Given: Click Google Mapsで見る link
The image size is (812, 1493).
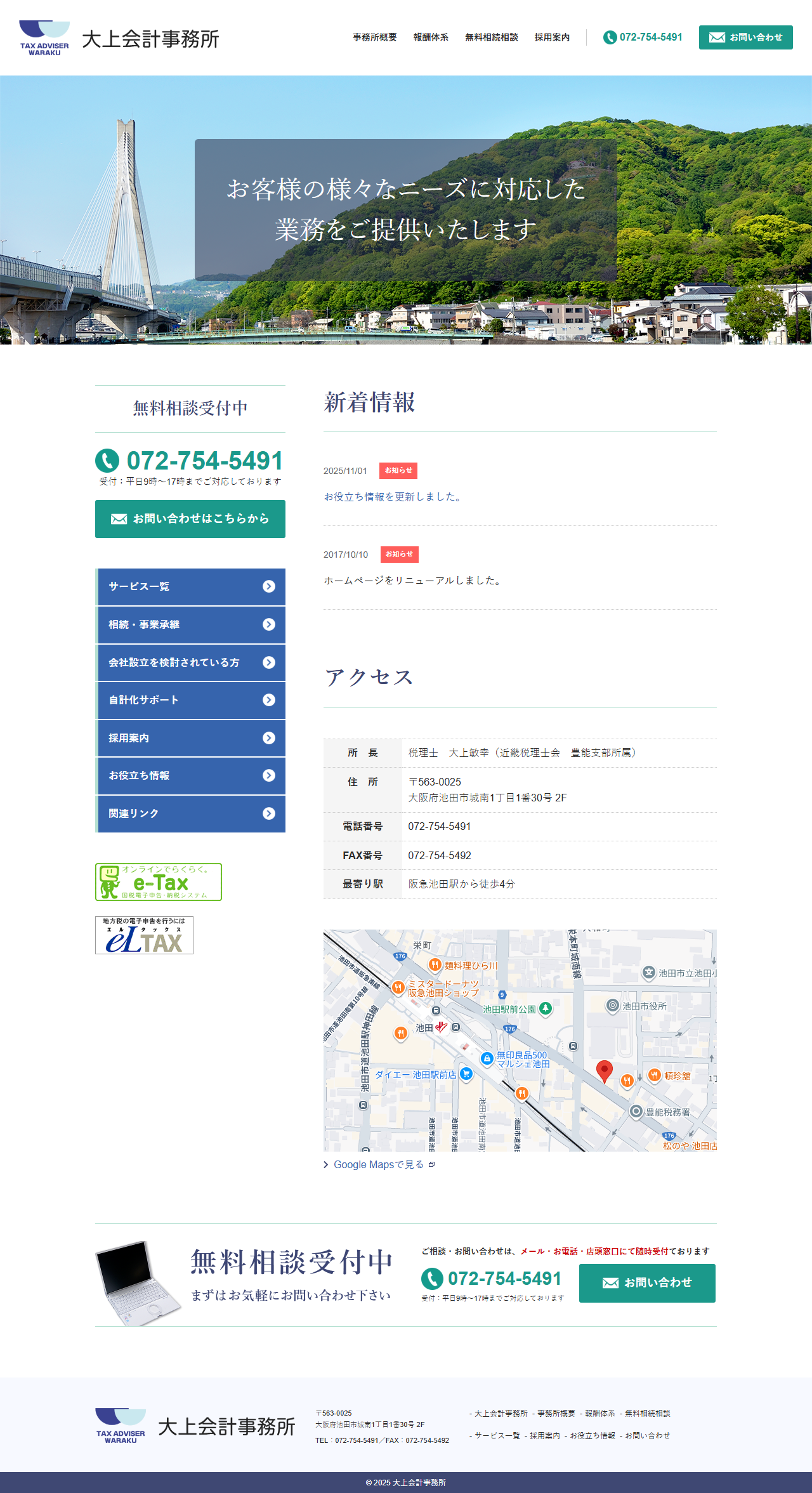Looking at the screenshot, I should coord(379,1164).
